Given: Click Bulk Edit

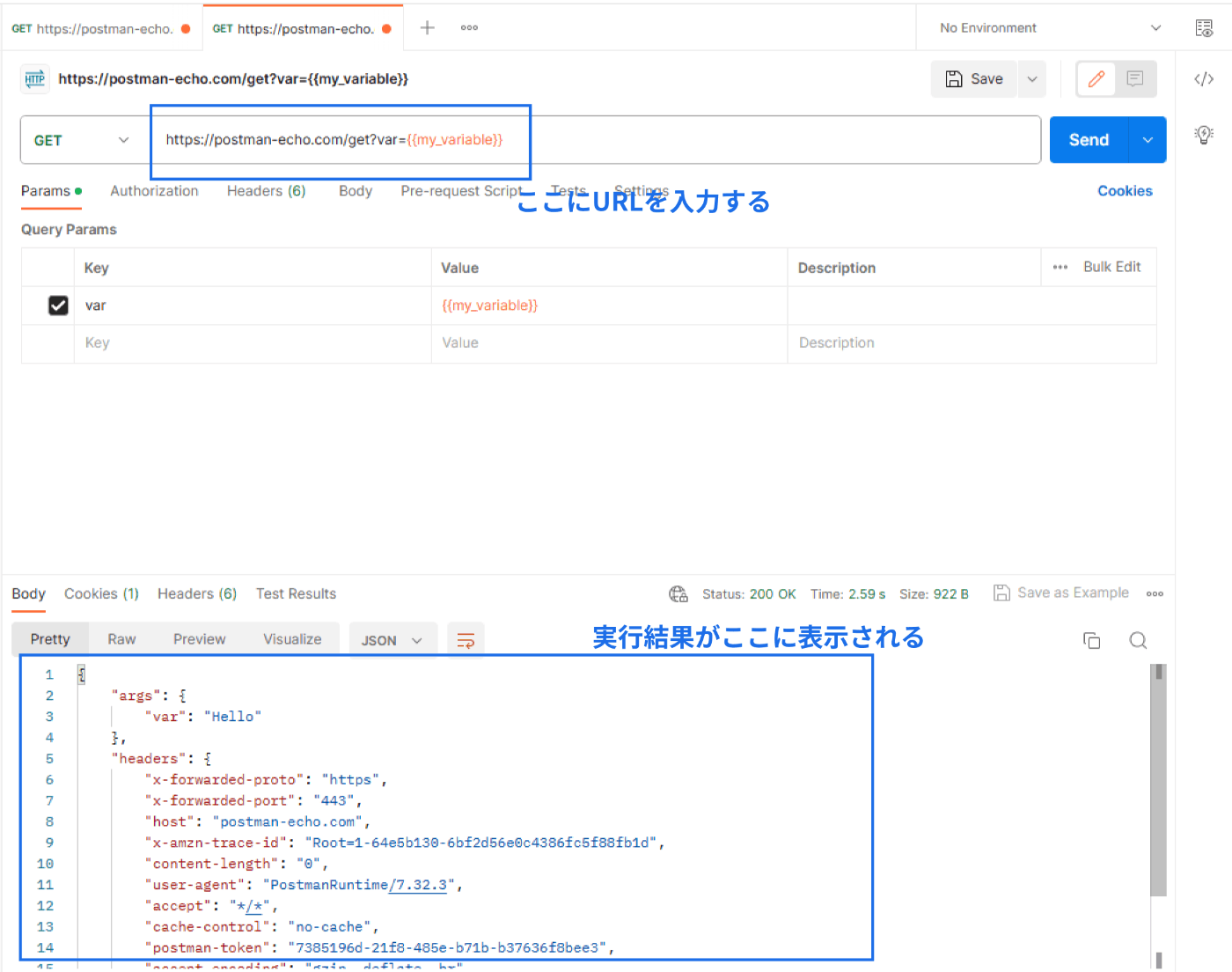Looking at the screenshot, I should [1111, 267].
